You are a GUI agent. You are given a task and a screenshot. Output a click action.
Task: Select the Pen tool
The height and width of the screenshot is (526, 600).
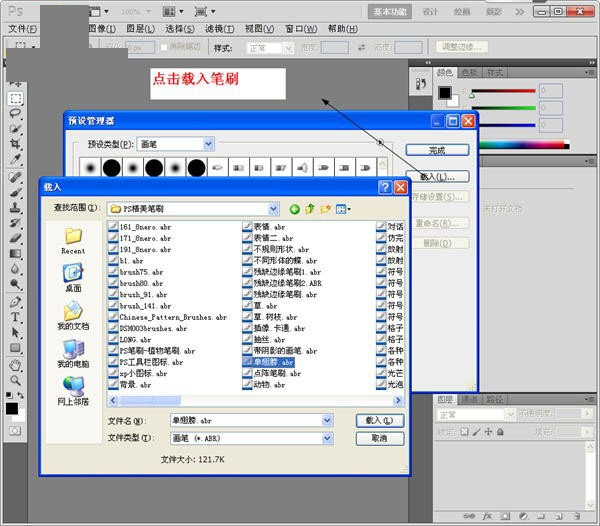(x=16, y=302)
